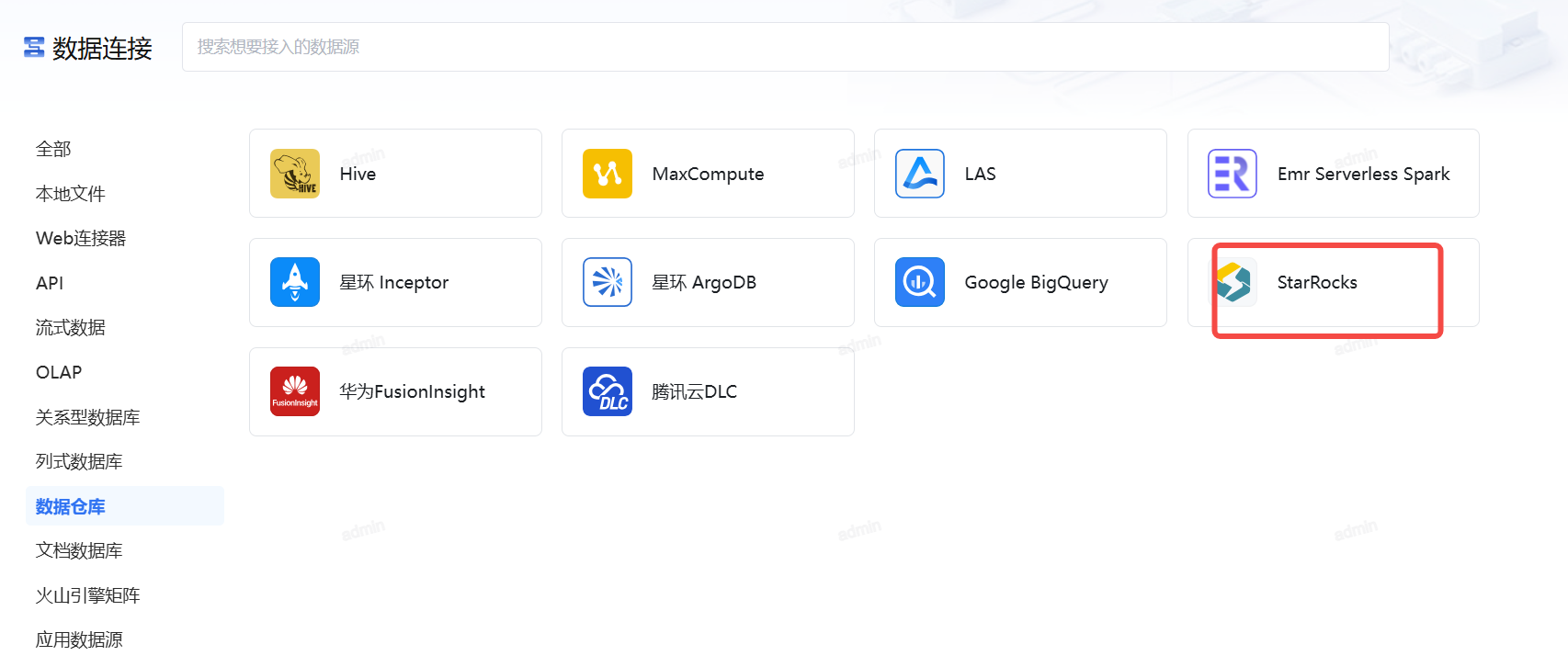This screenshot has height=667, width=1568.
Task: Go to 关系型数据库 category
Action: pyautogui.click(x=88, y=417)
